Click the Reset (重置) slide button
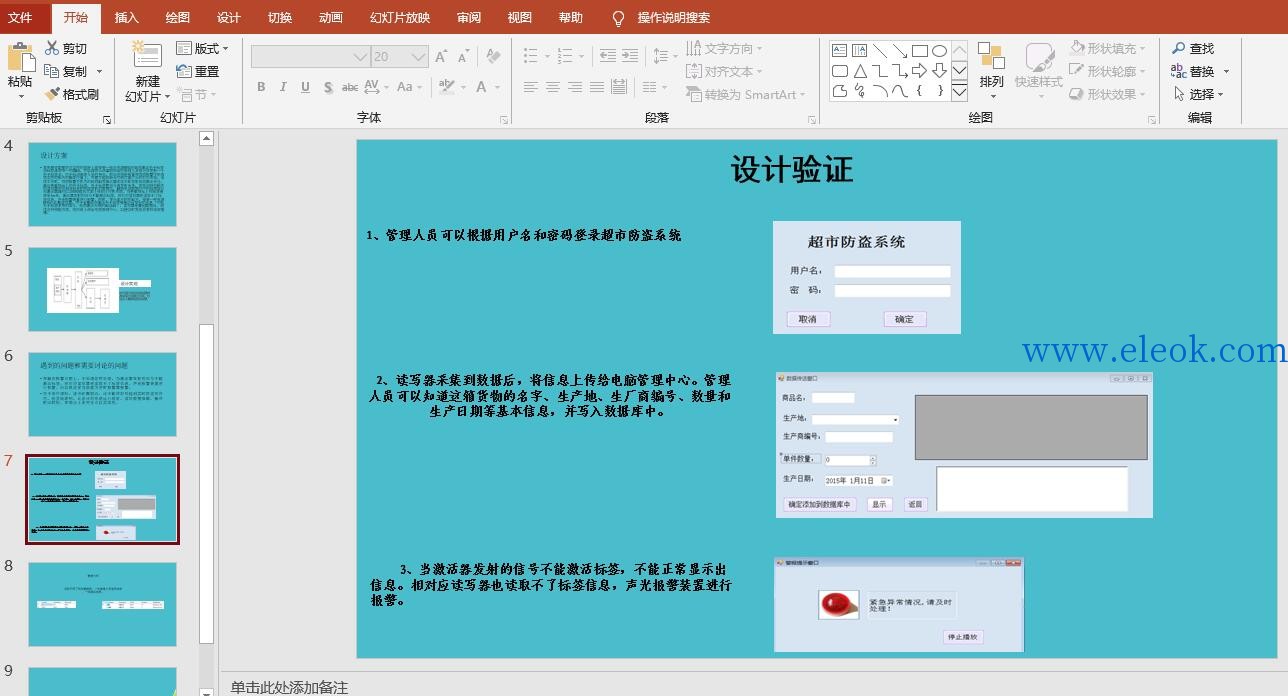This screenshot has width=1288, height=696. pyautogui.click(x=197, y=71)
